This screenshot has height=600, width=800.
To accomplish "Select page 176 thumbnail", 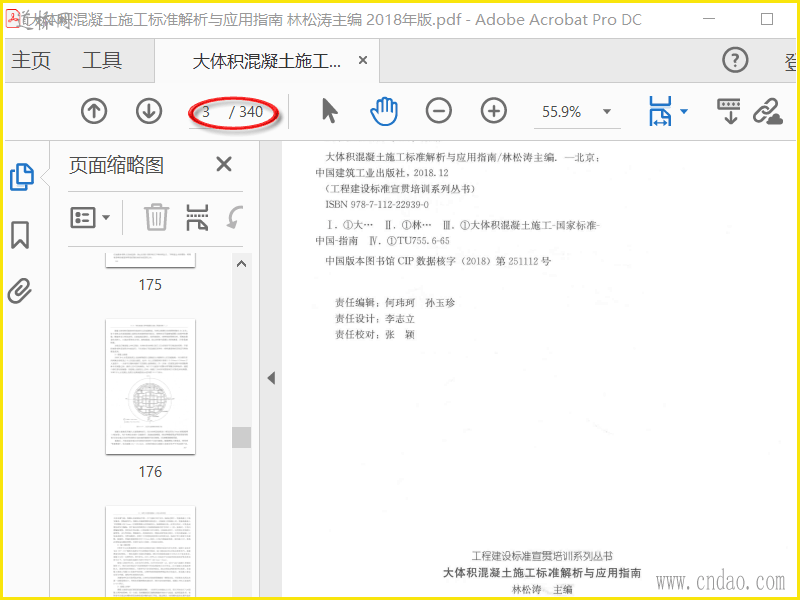I will click(x=151, y=387).
